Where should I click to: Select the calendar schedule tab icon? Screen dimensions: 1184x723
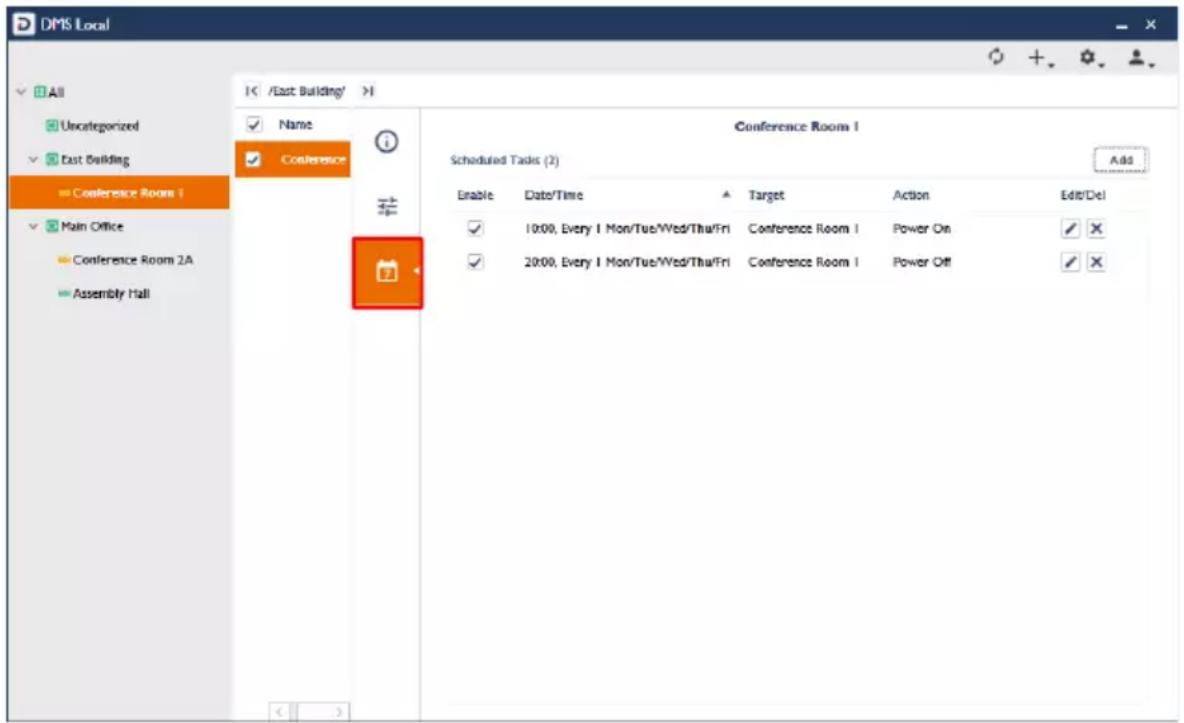pos(387,270)
